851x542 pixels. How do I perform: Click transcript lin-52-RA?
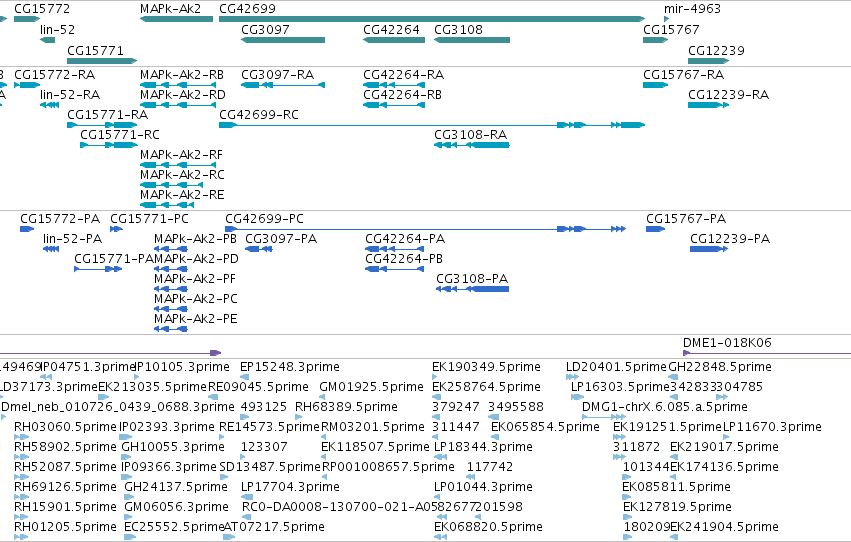(x=49, y=105)
